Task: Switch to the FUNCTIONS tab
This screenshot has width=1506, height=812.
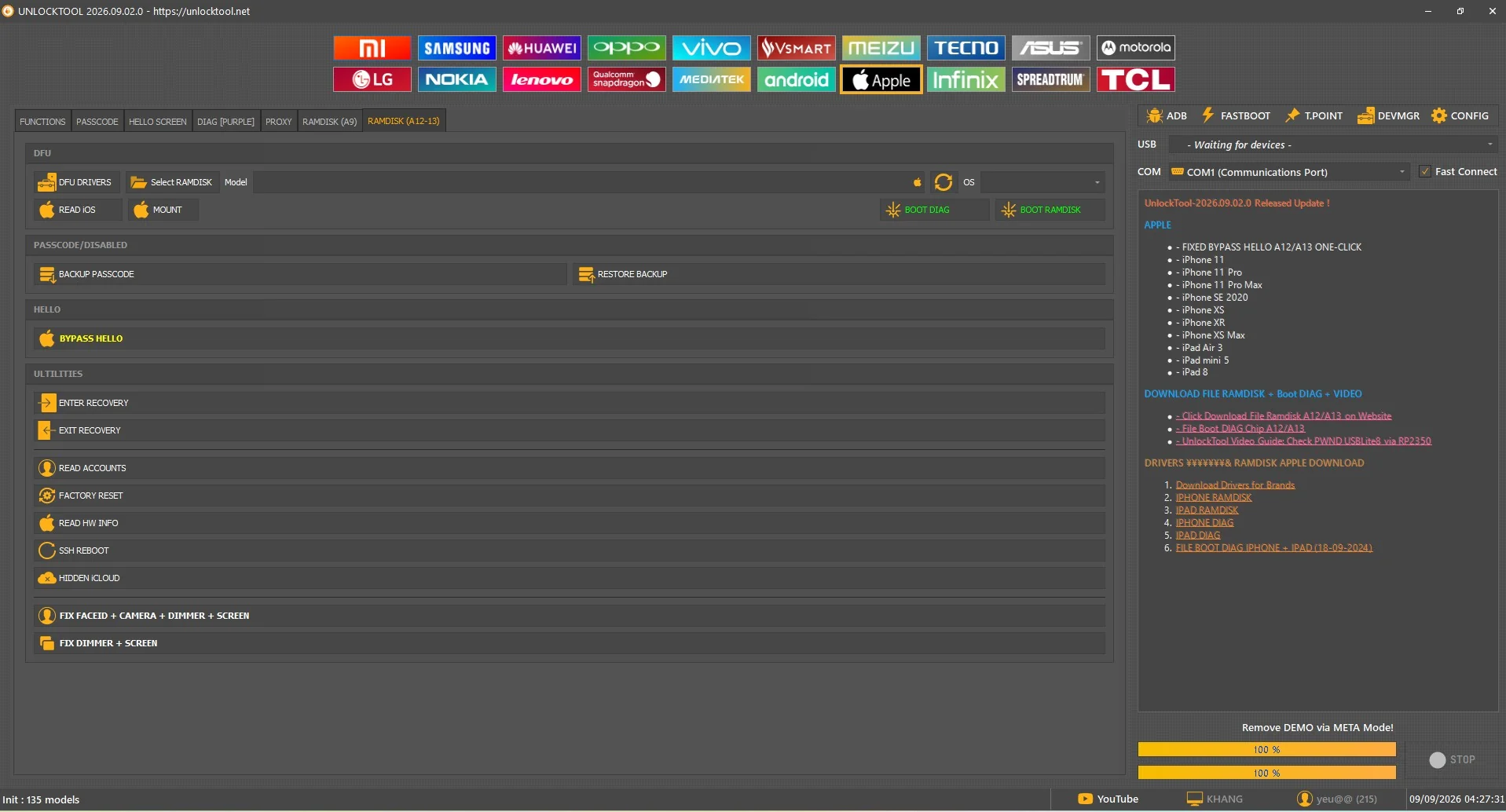Action: pyautogui.click(x=42, y=122)
